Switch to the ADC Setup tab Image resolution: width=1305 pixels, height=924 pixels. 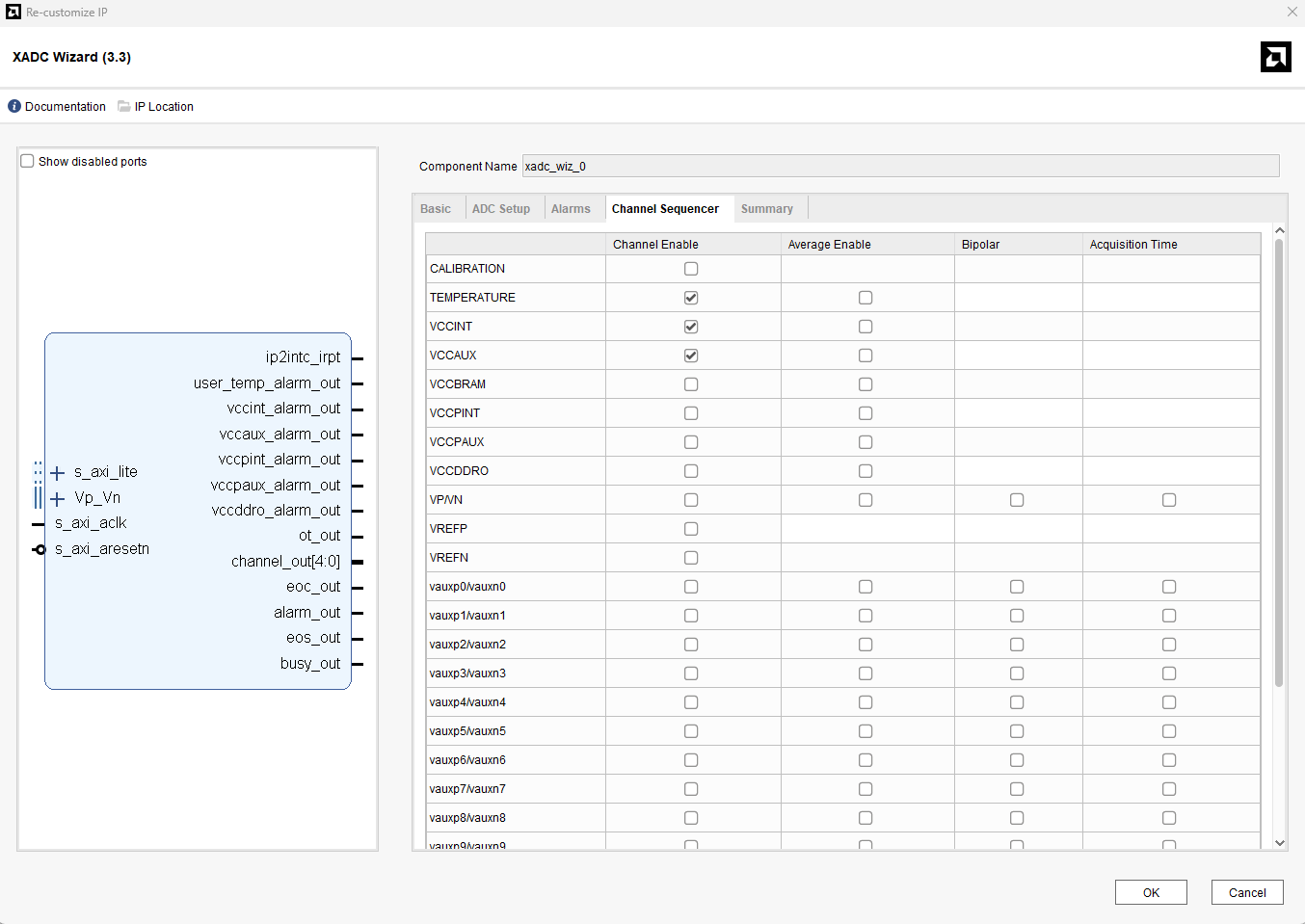coord(500,209)
